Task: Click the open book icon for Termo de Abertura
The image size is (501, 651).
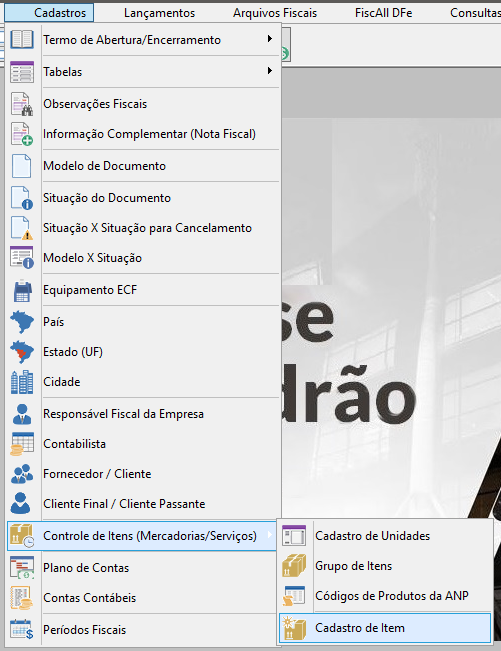Action: coord(22,40)
